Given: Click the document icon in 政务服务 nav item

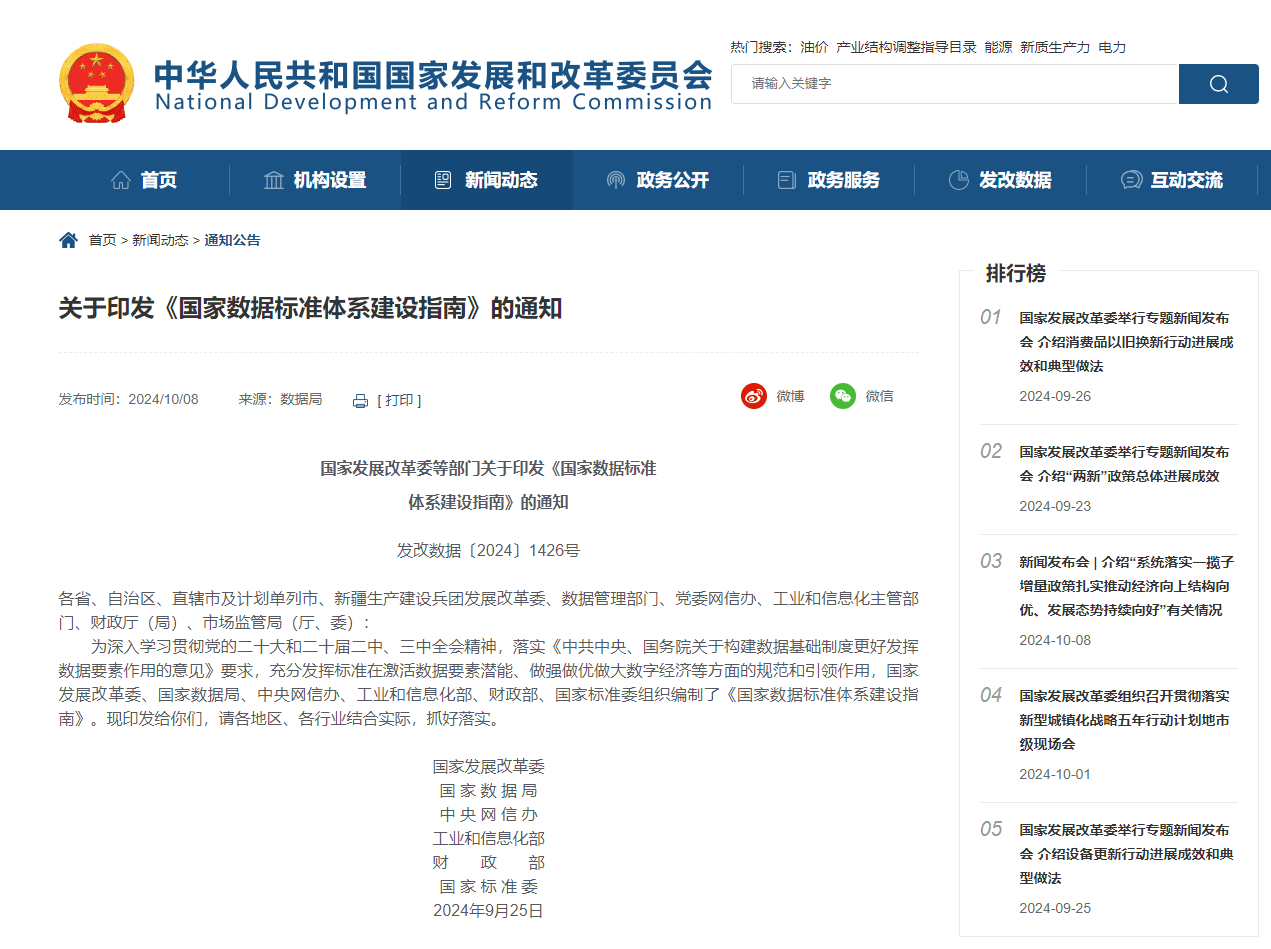Looking at the screenshot, I should pyautogui.click(x=787, y=180).
